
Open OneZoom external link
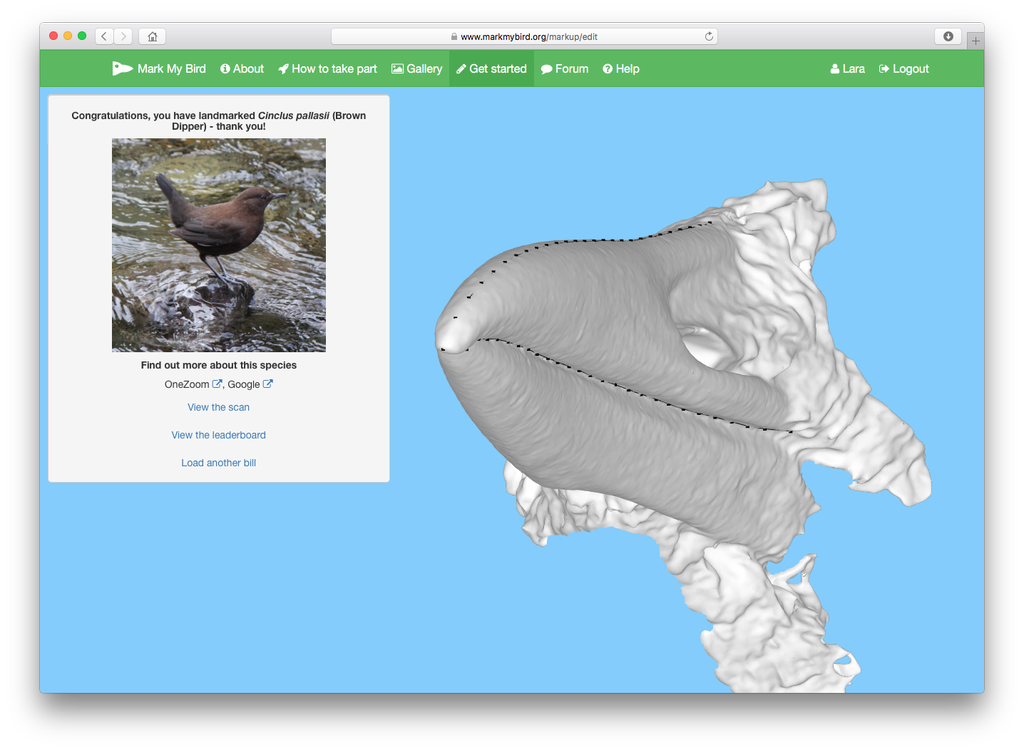(x=193, y=384)
